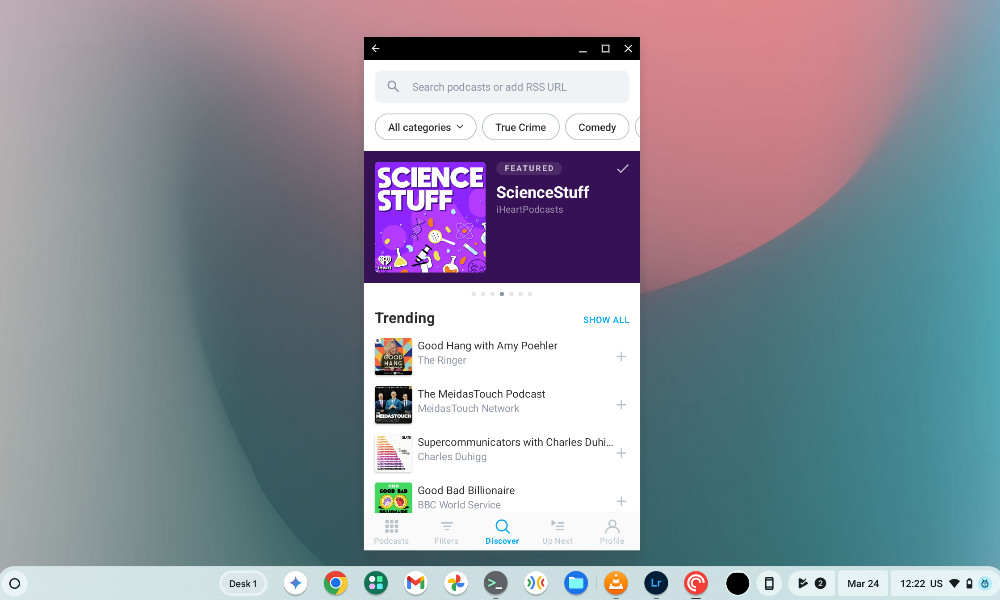Click the magnifier icon in the search bar
Viewport: 1000px width, 600px height.
point(393,87)
